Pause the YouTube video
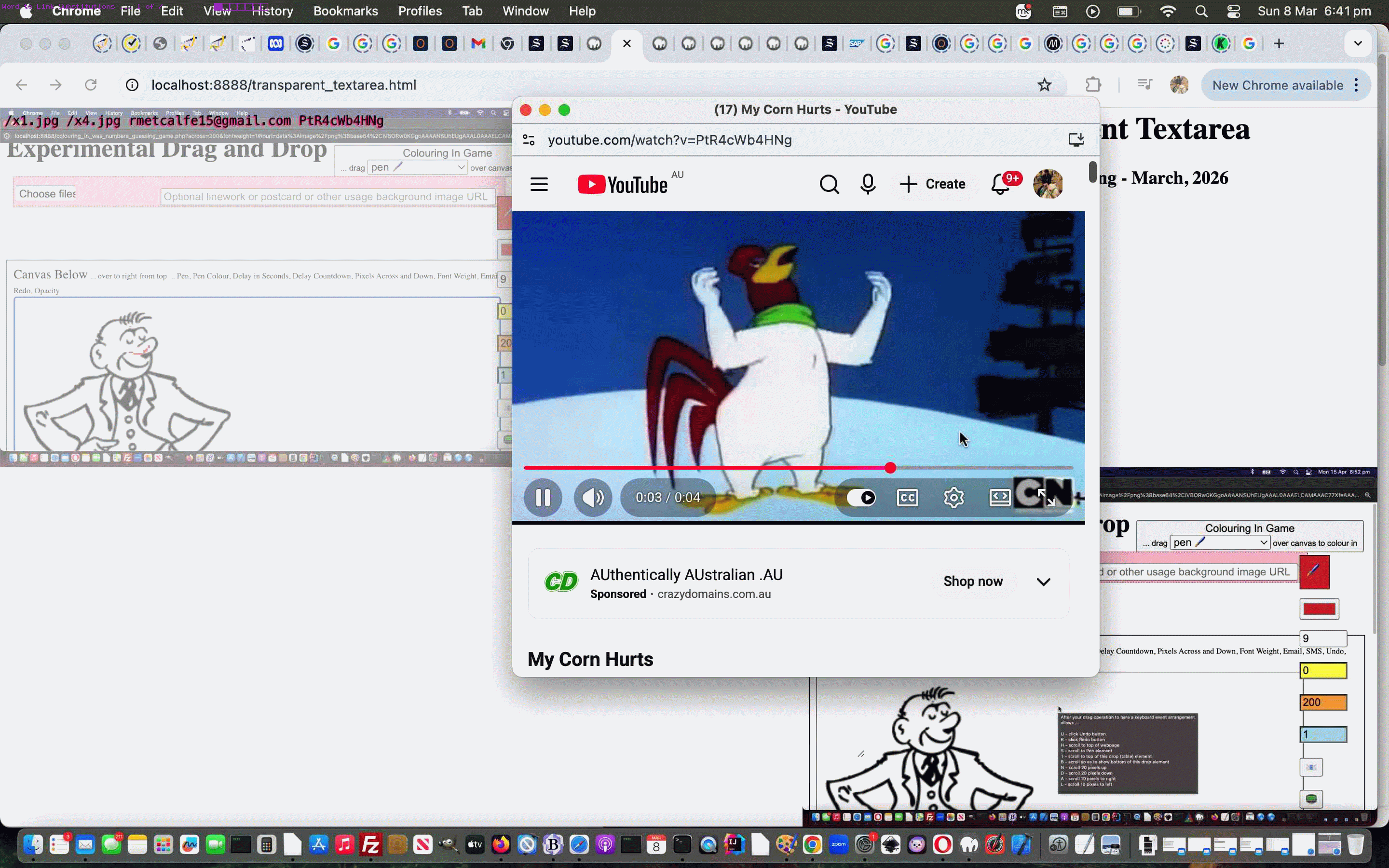 coord(543,497)
